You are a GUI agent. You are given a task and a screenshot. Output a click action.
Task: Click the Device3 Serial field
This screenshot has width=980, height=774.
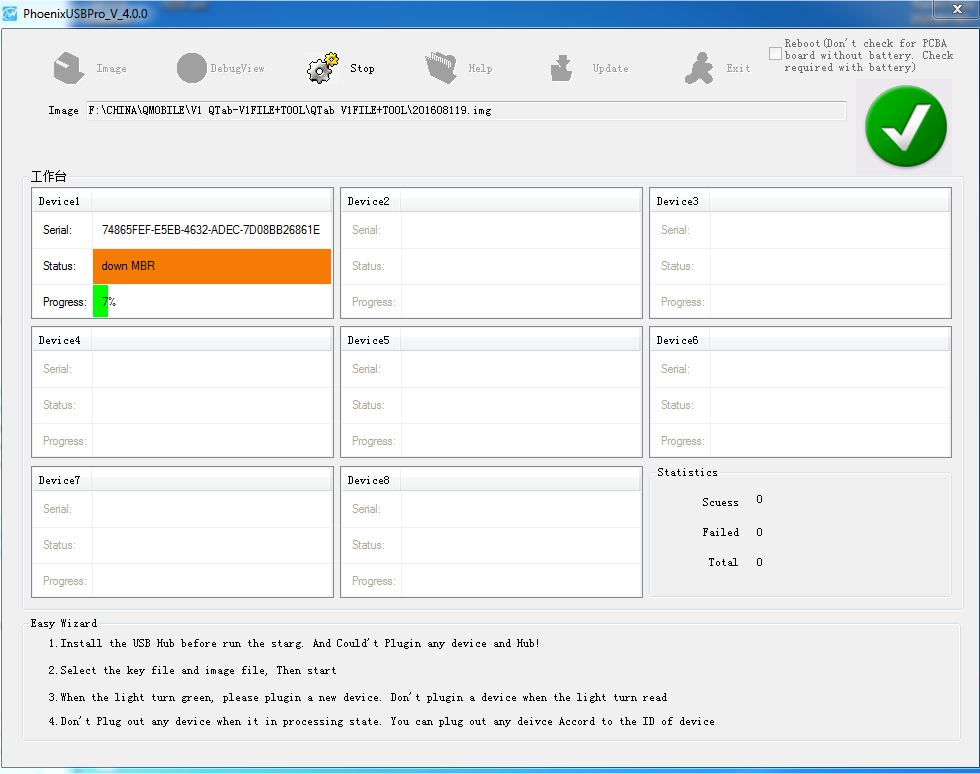click(x=830, y=230)
